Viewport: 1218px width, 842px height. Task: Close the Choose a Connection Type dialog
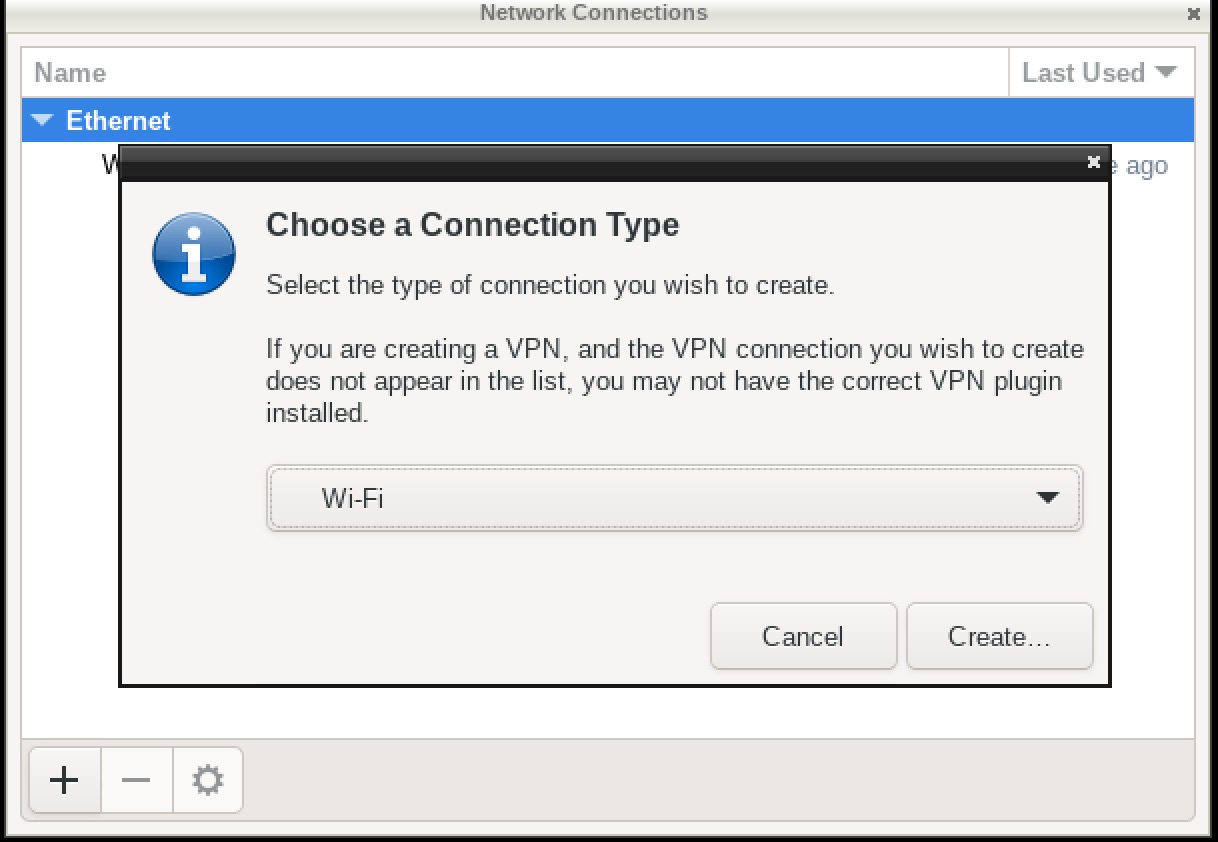(x=1093, y=162)
